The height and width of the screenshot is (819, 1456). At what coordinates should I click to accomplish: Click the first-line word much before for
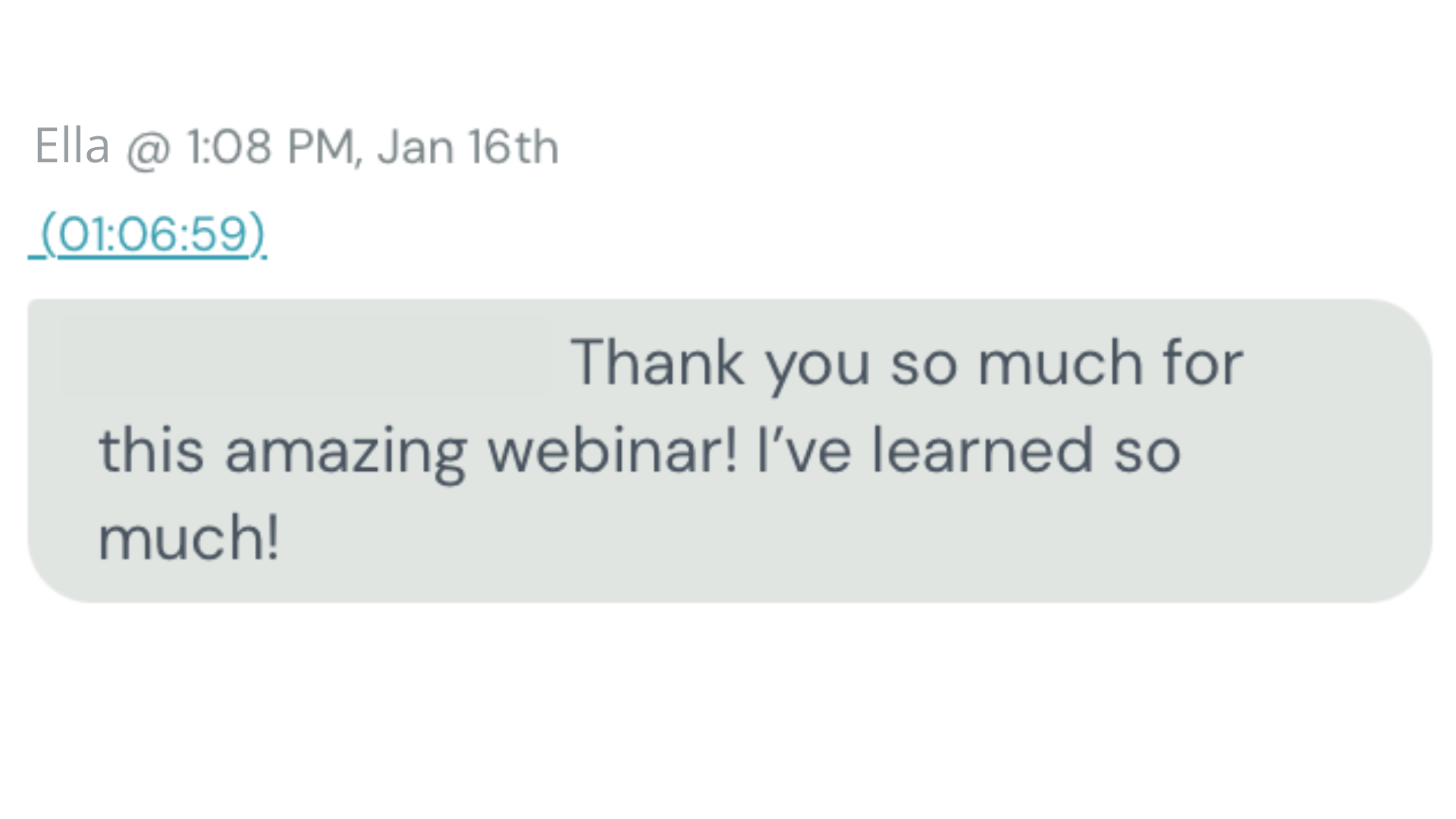1059,363
